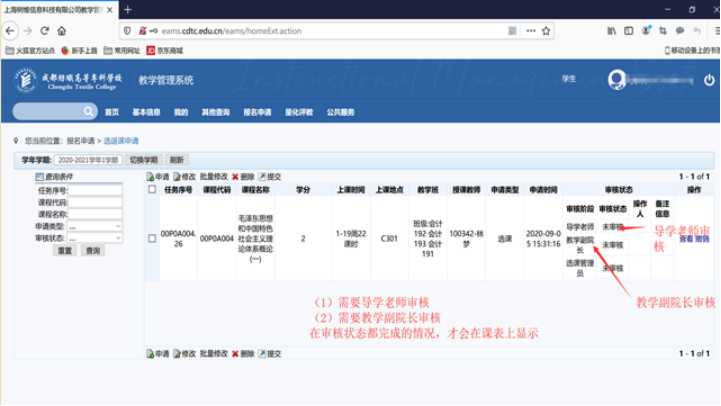Viewport: 721px width, 406px height.
Task: Expand the 申请类型 dropdown
Action: tap(95, 227)
